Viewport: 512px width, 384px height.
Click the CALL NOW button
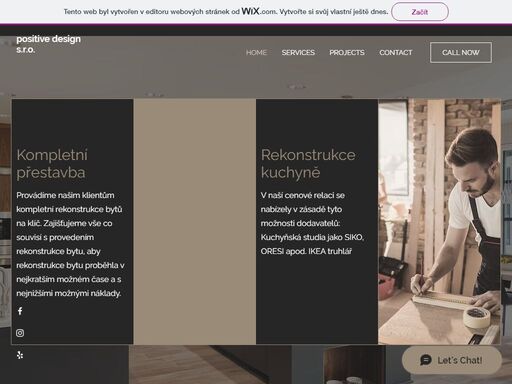[x=461, y=52]
